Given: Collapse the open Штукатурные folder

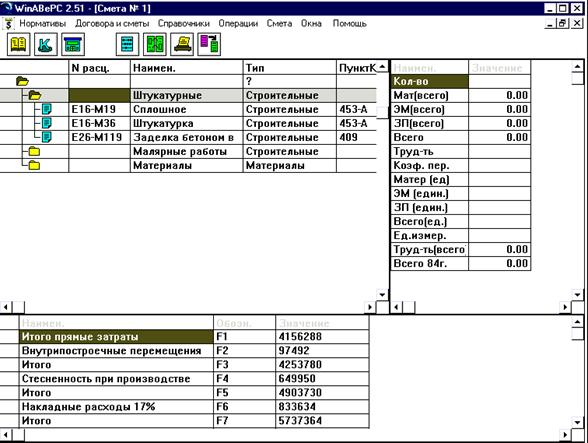Looking at the screenshot, I should click(34, 95).
